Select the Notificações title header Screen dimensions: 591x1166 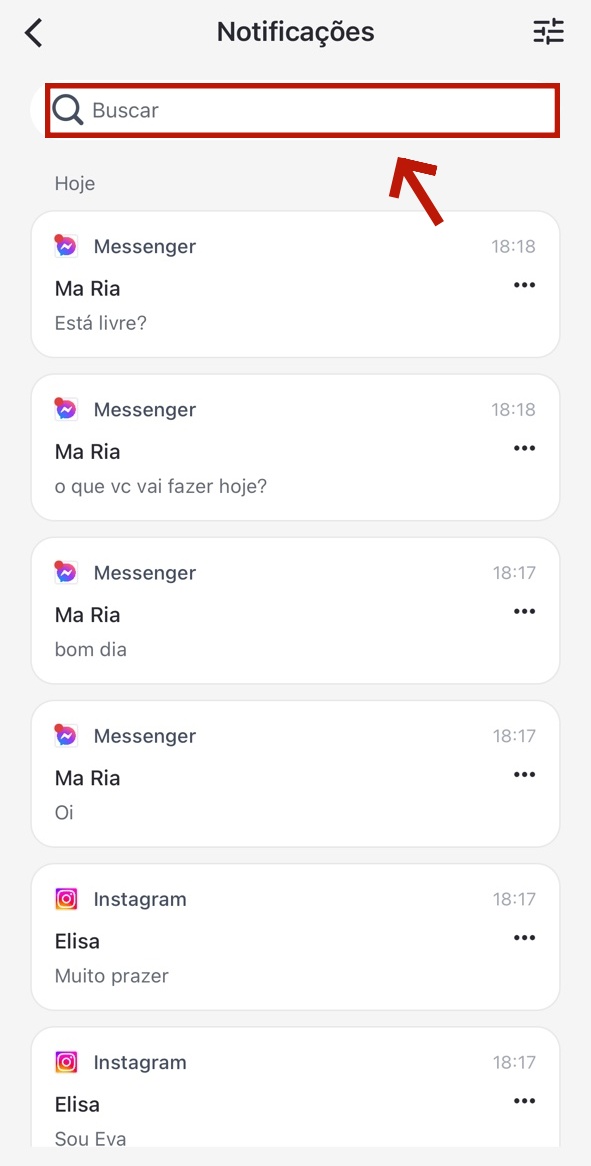coord(295,31)
